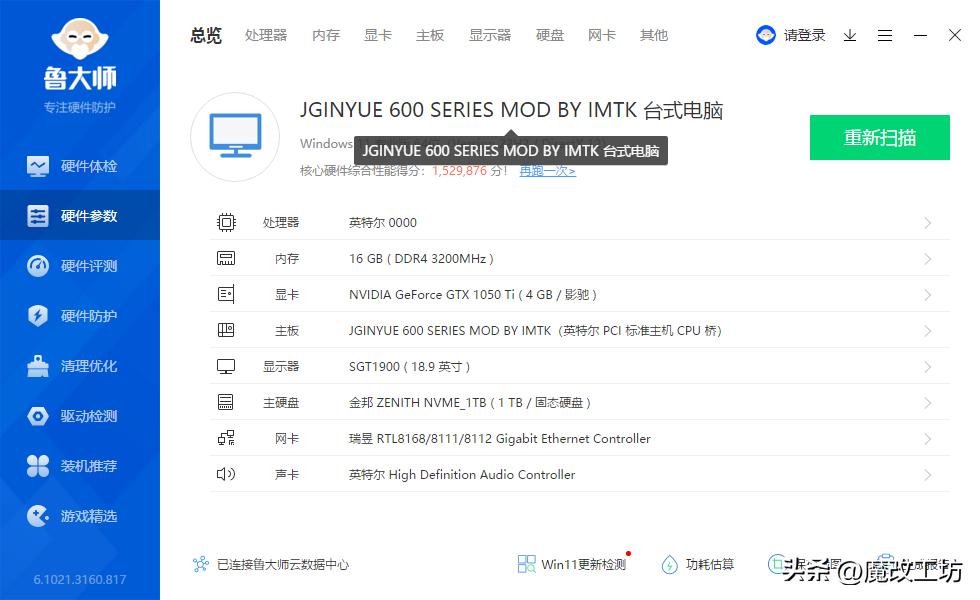Click the green 重新扫描 rescan button
980x600 pixels.
pyautogui.click(x=879, y=137)
